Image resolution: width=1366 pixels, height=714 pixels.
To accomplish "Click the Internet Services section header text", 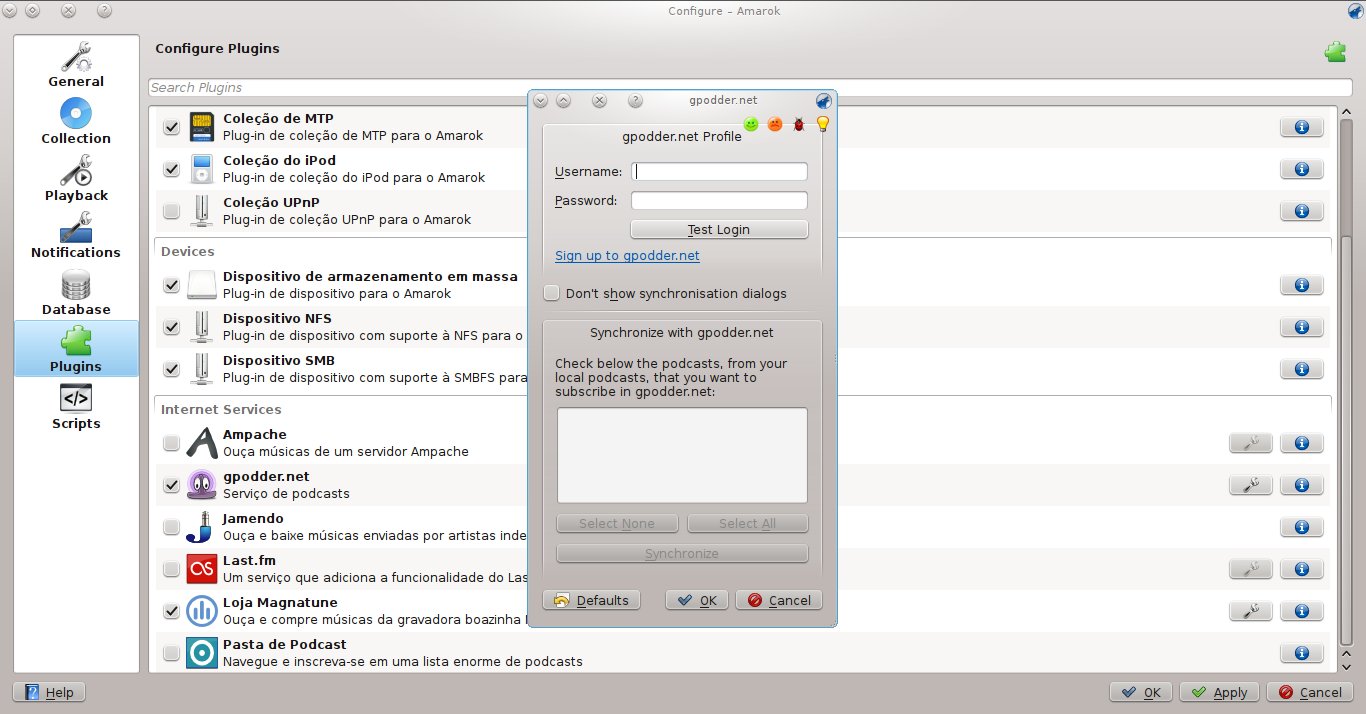I will [221, 409].
